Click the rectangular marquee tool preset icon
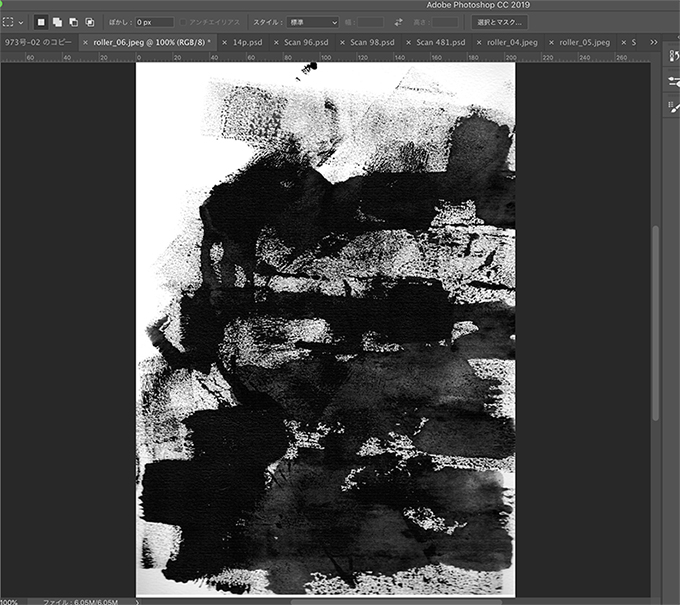Screen dimensions: 680x605 9,21
